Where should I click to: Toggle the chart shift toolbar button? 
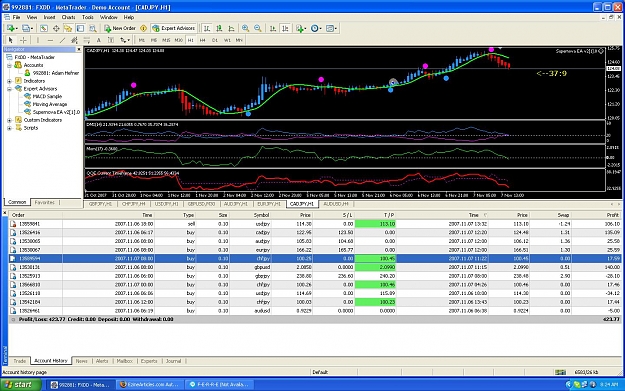pos(285,28)
